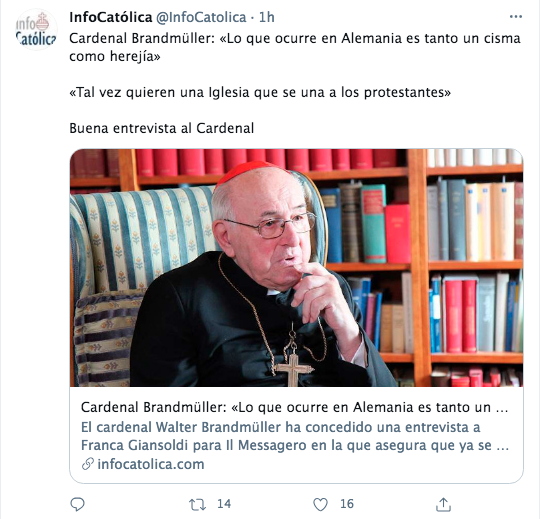Open the share tweet icon
541x519 pixels.
[443, 505]
